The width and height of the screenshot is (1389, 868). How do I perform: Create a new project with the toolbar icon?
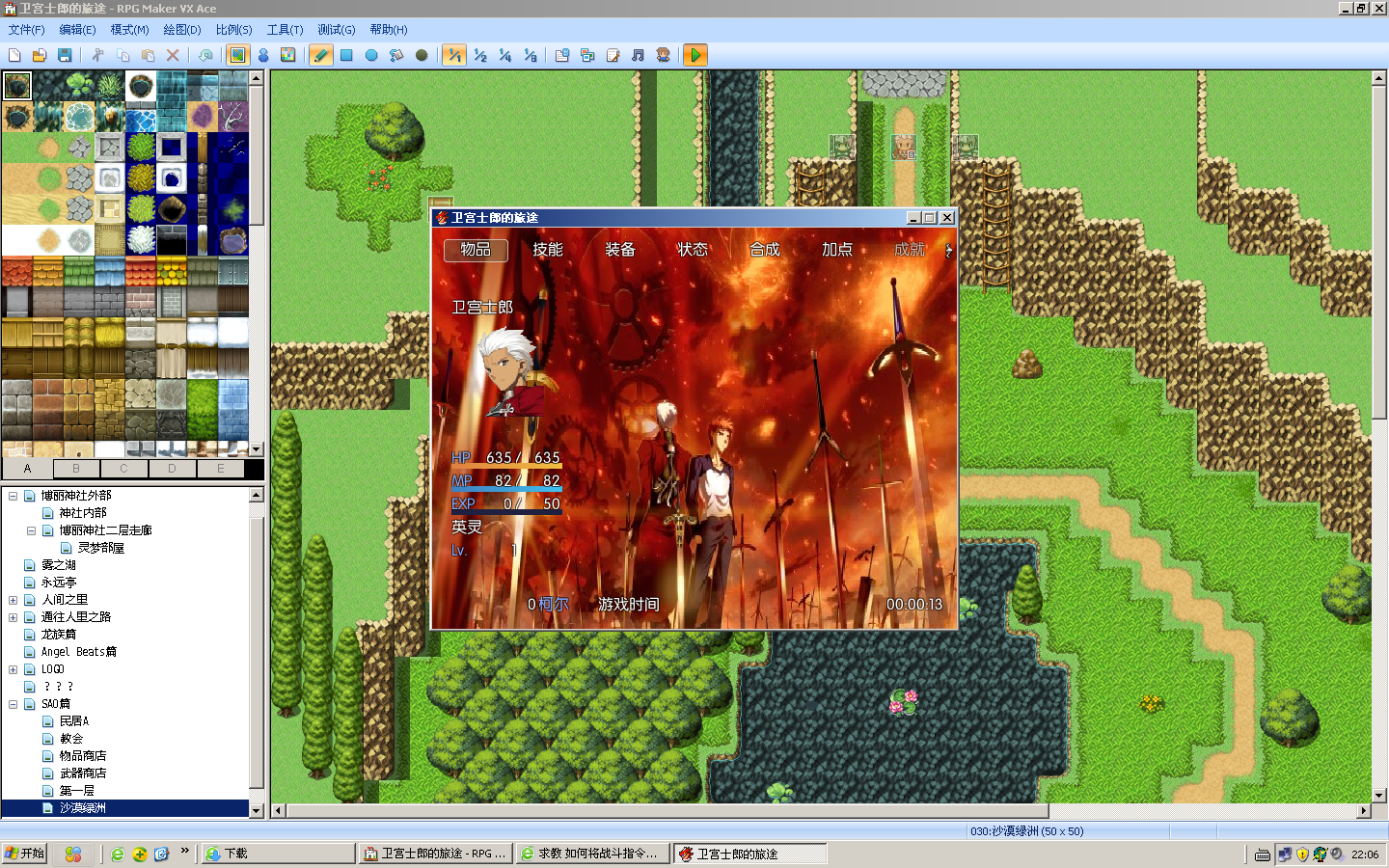(x=14, y=55)
